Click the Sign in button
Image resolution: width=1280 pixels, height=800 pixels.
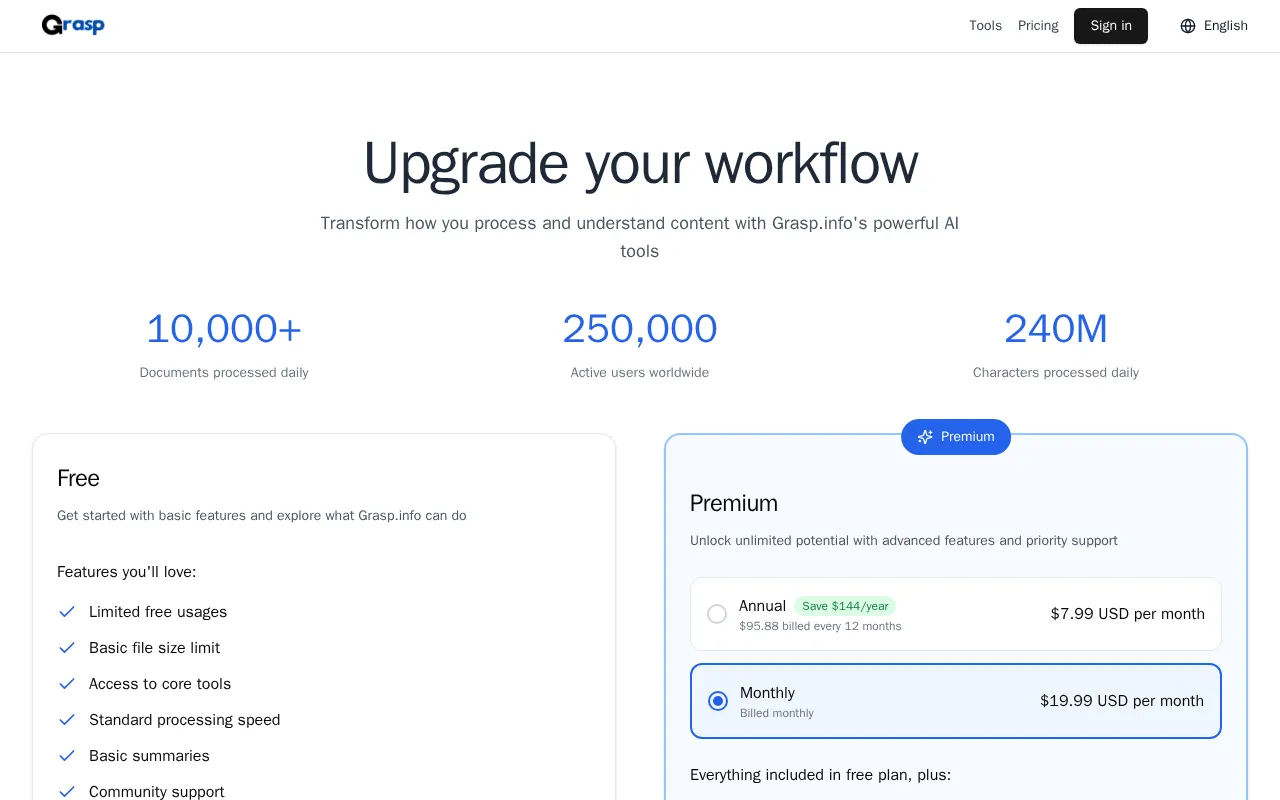1111,26
